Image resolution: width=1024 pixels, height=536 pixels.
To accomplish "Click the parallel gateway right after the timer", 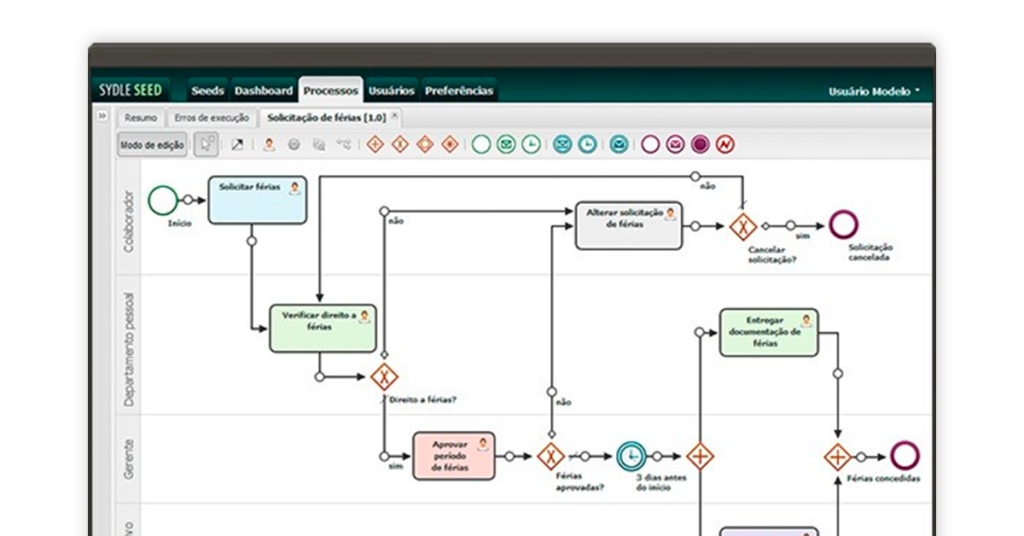I will coord(700,456).
